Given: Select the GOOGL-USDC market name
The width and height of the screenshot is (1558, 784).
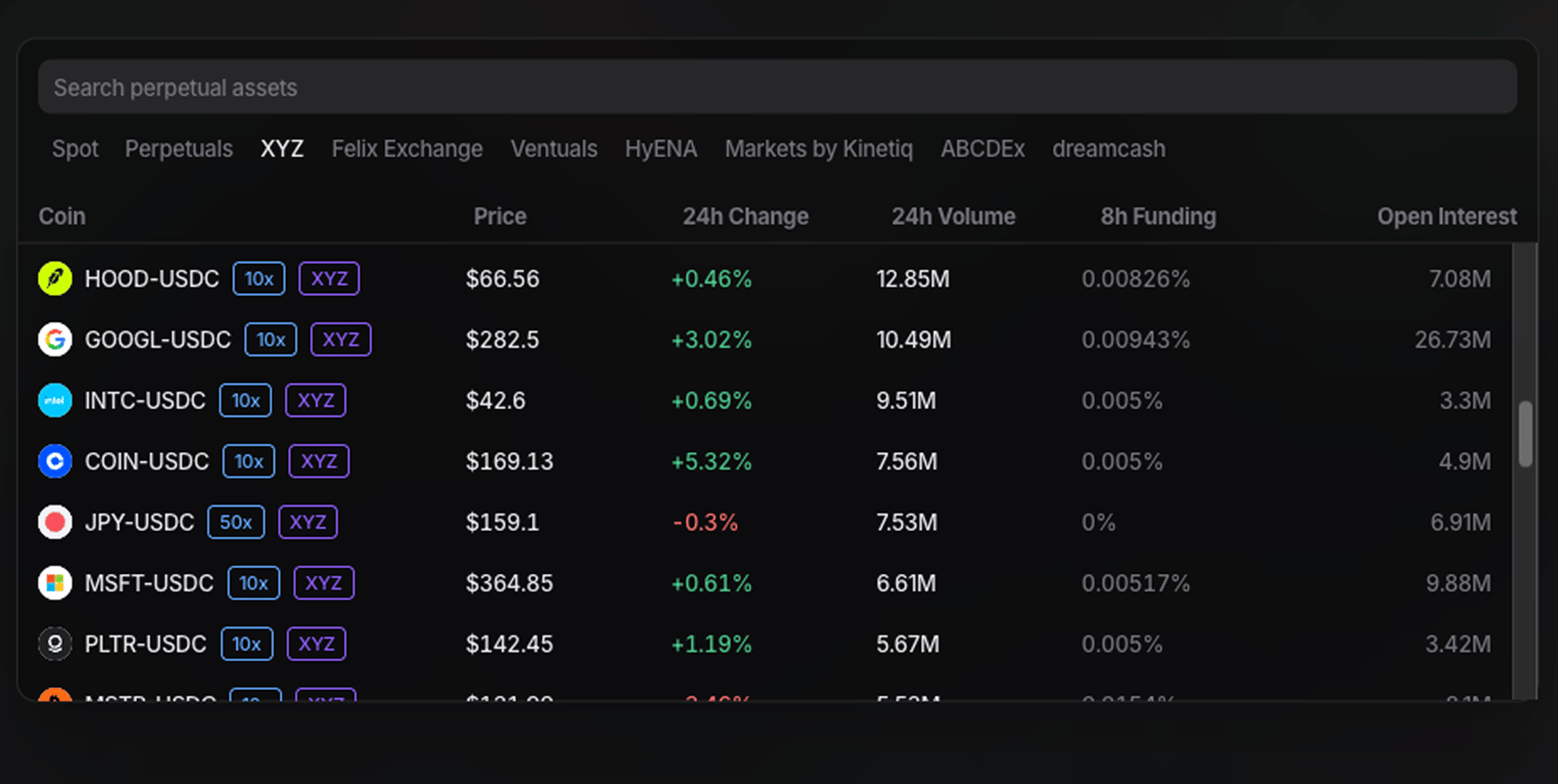Looking at the screenshot, I should (158, 339).
